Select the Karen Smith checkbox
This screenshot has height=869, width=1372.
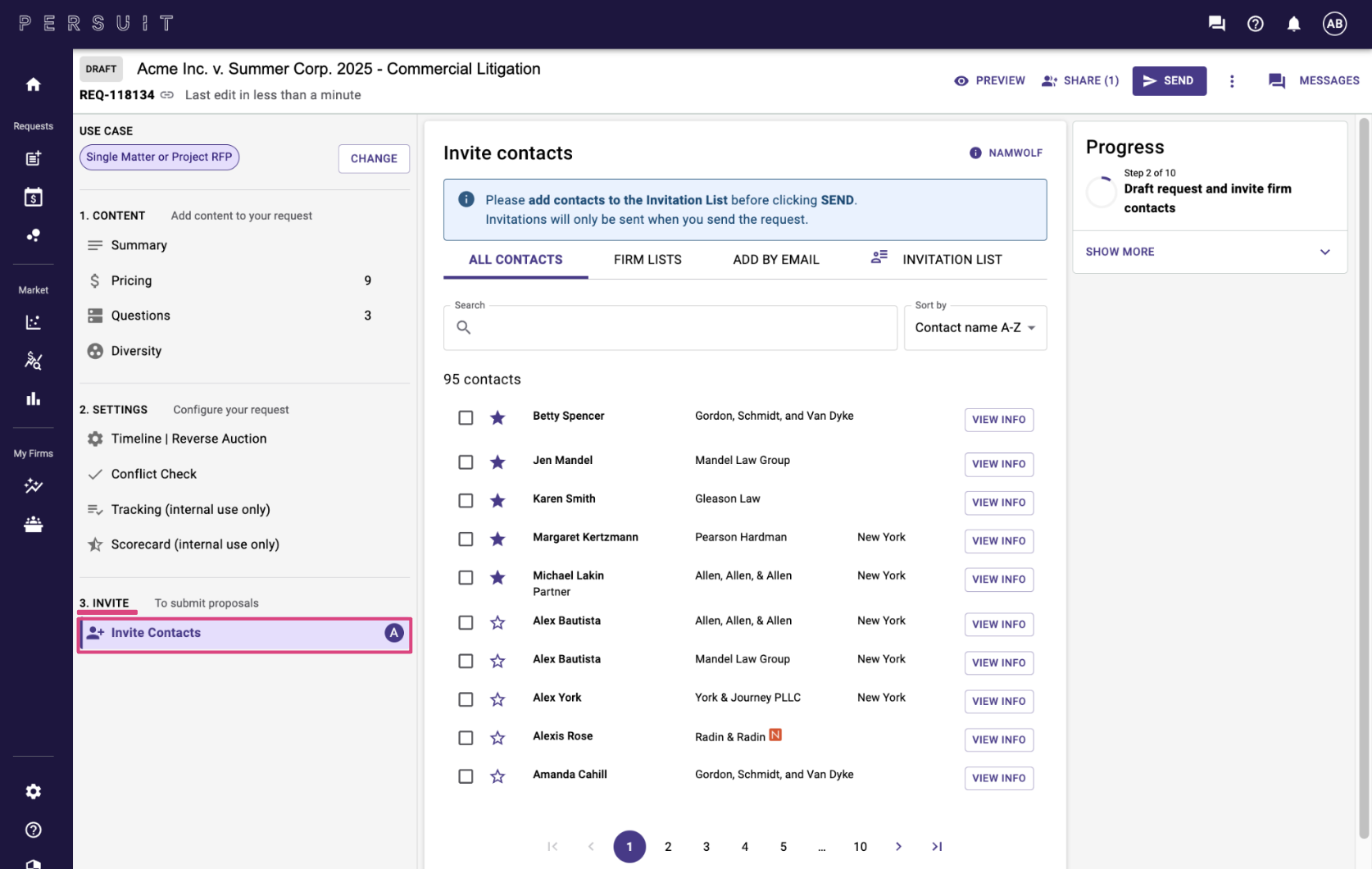pos(466,501)
